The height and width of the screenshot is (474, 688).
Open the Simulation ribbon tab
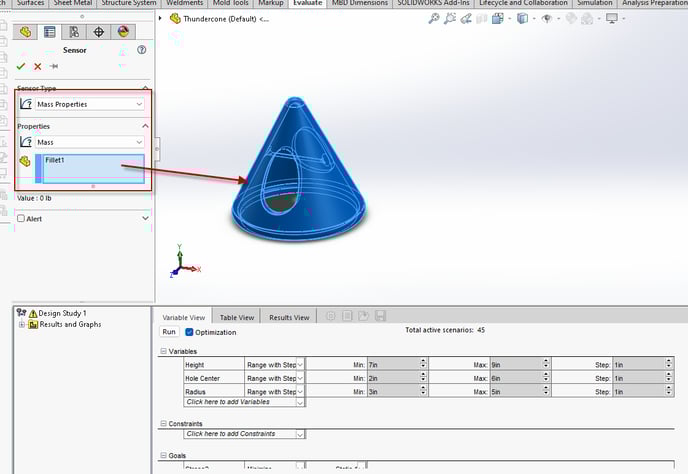pos(595,3)
